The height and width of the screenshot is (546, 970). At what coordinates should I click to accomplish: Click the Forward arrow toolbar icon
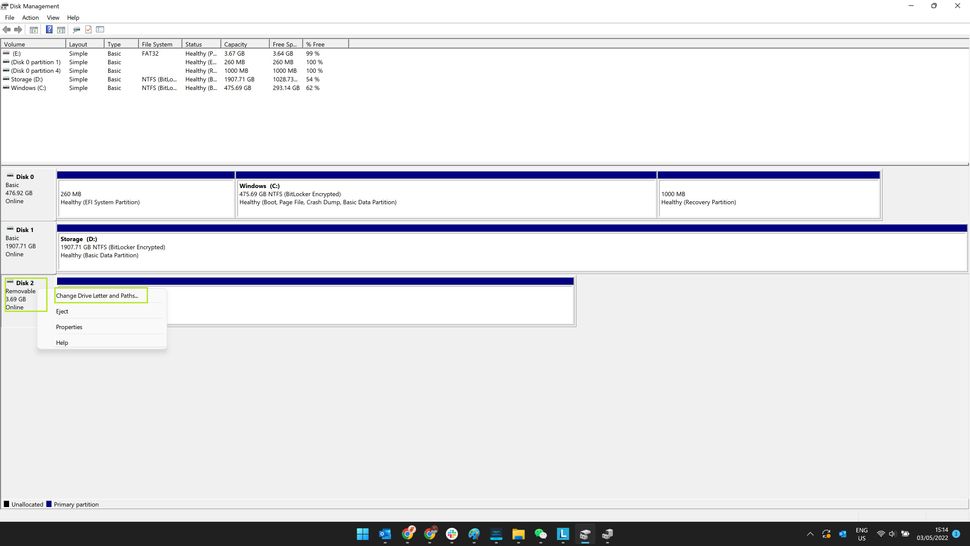pyautogui.click(x=18, y=30)
